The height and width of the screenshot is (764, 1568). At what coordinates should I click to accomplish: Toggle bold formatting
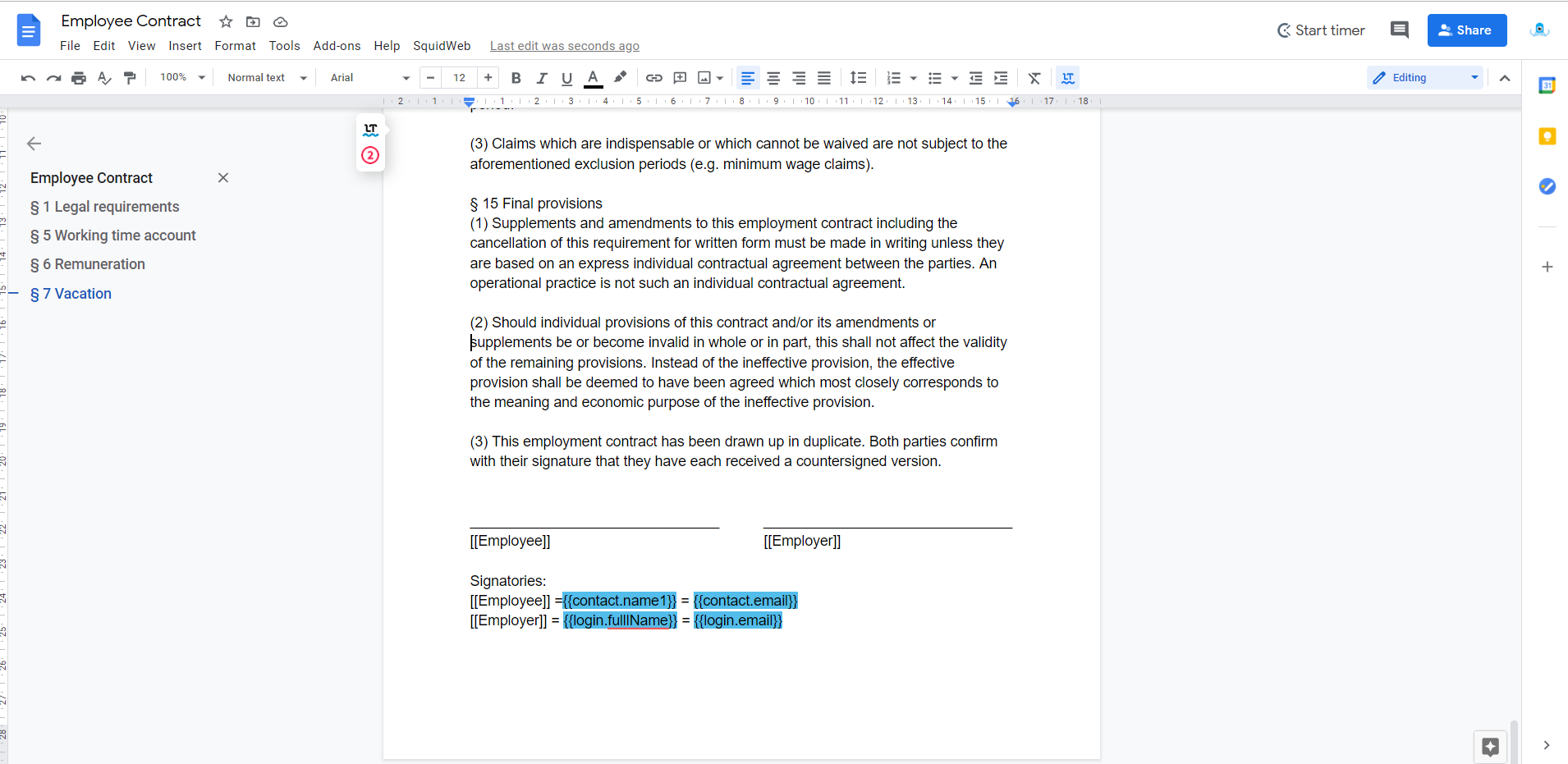[x=516, y=78]
